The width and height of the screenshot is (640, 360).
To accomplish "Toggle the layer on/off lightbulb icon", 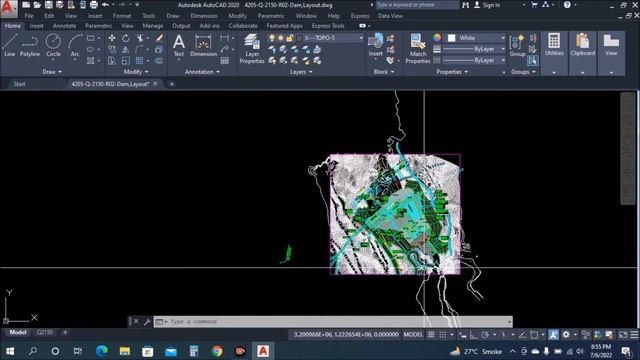I will pos(272,38).
